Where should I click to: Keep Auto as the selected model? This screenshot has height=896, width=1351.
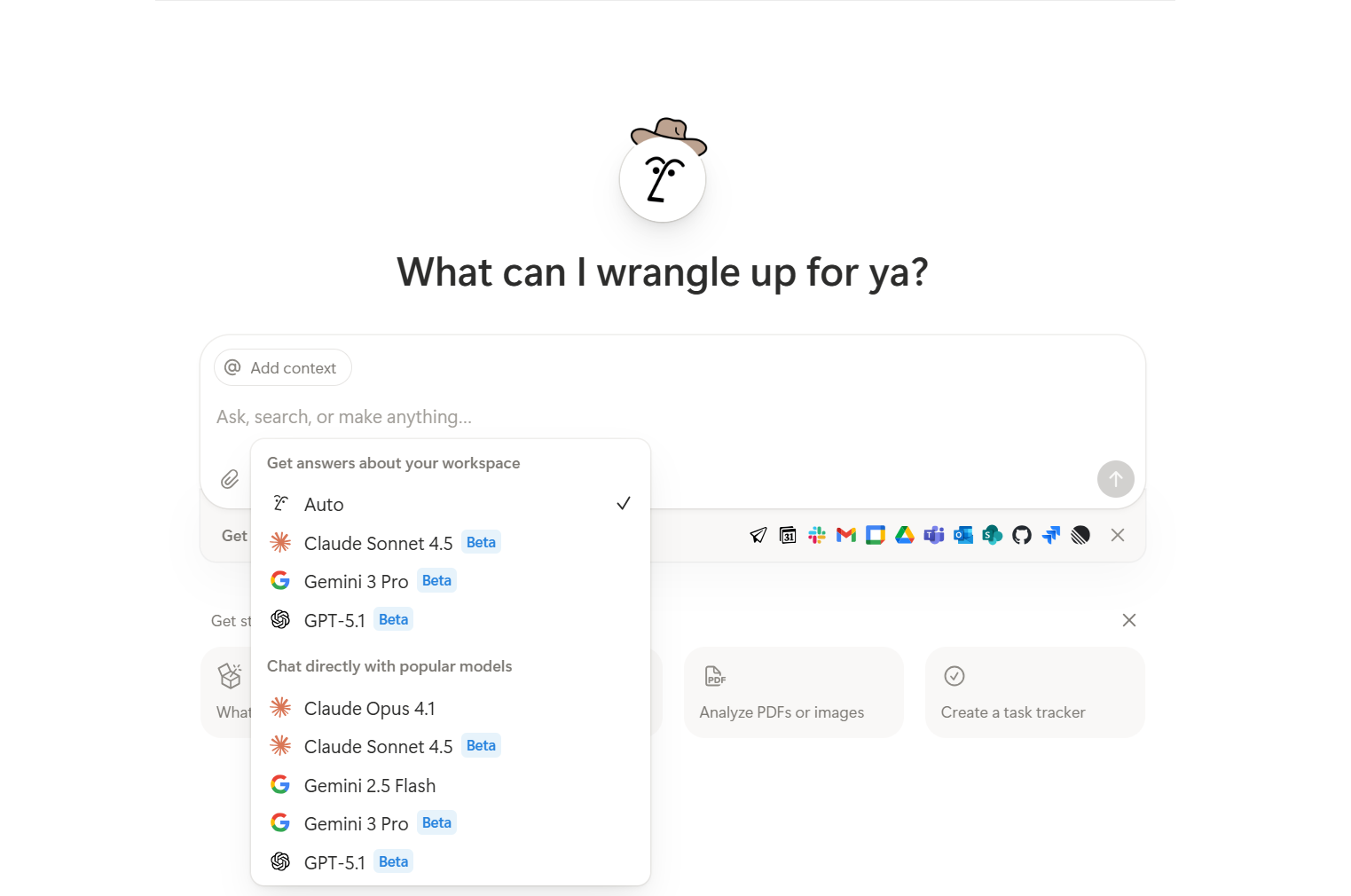(x=325, y=504)
